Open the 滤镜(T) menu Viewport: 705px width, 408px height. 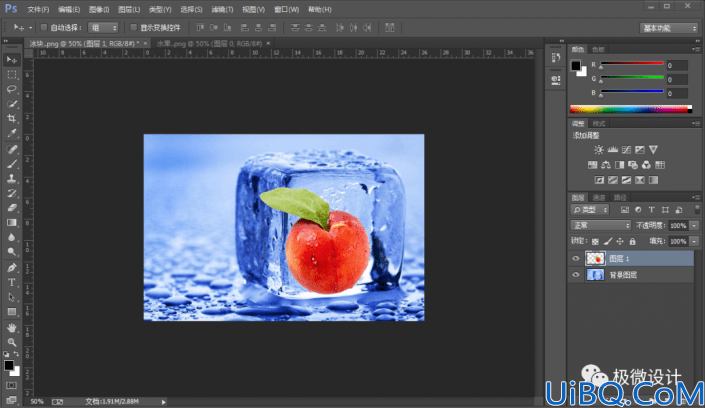click(x=222, y=9)
